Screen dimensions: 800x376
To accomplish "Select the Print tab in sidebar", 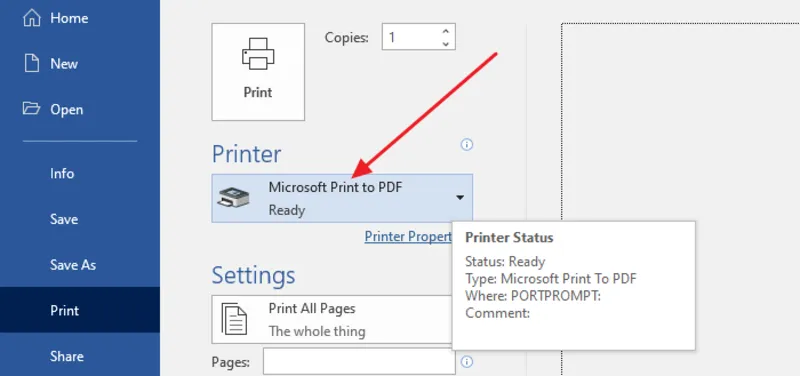I will click(x=80, y=310).
